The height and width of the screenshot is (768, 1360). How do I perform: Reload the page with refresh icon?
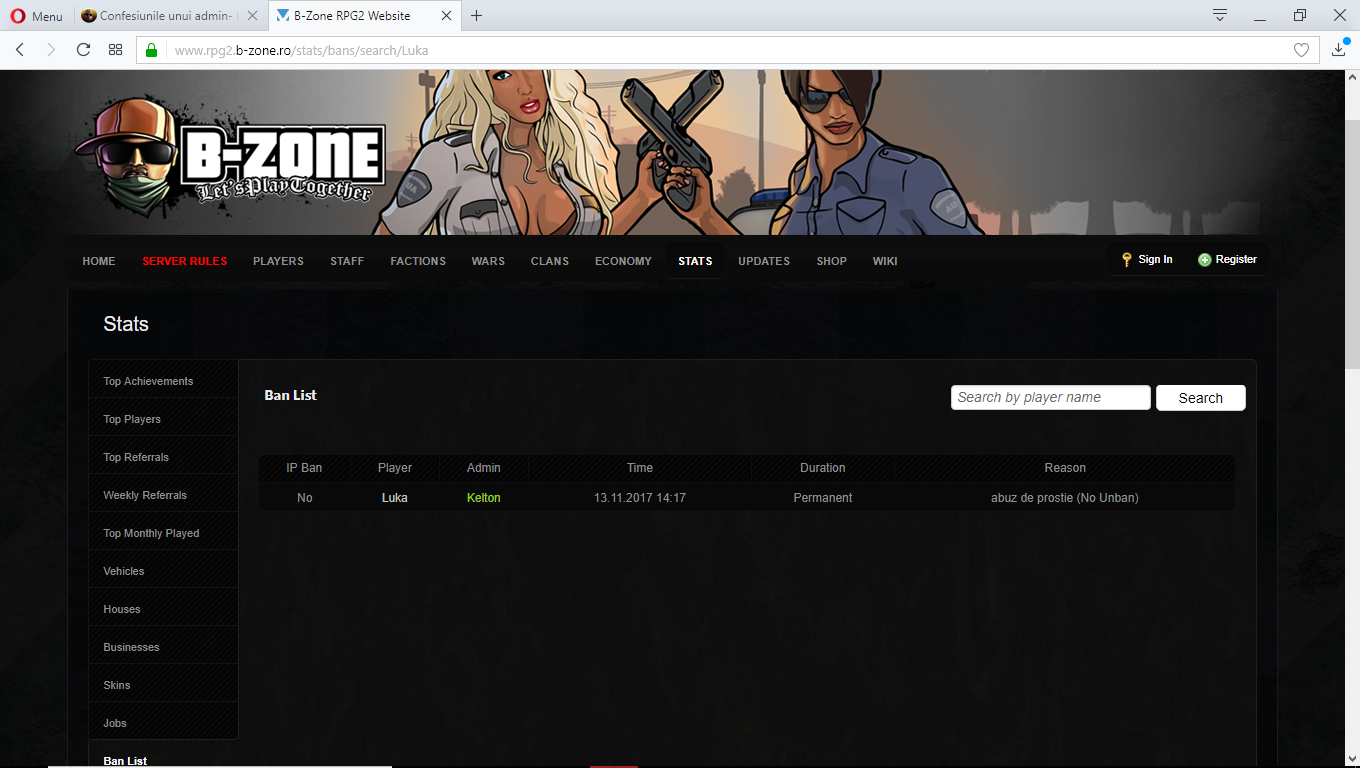[83, 49]
